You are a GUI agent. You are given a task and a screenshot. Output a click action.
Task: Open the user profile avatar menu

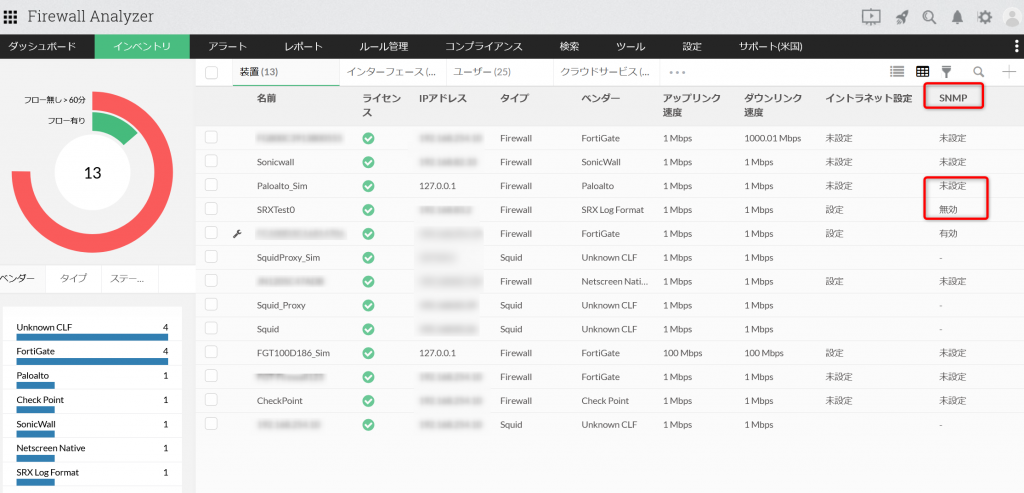coord(1011,17)
